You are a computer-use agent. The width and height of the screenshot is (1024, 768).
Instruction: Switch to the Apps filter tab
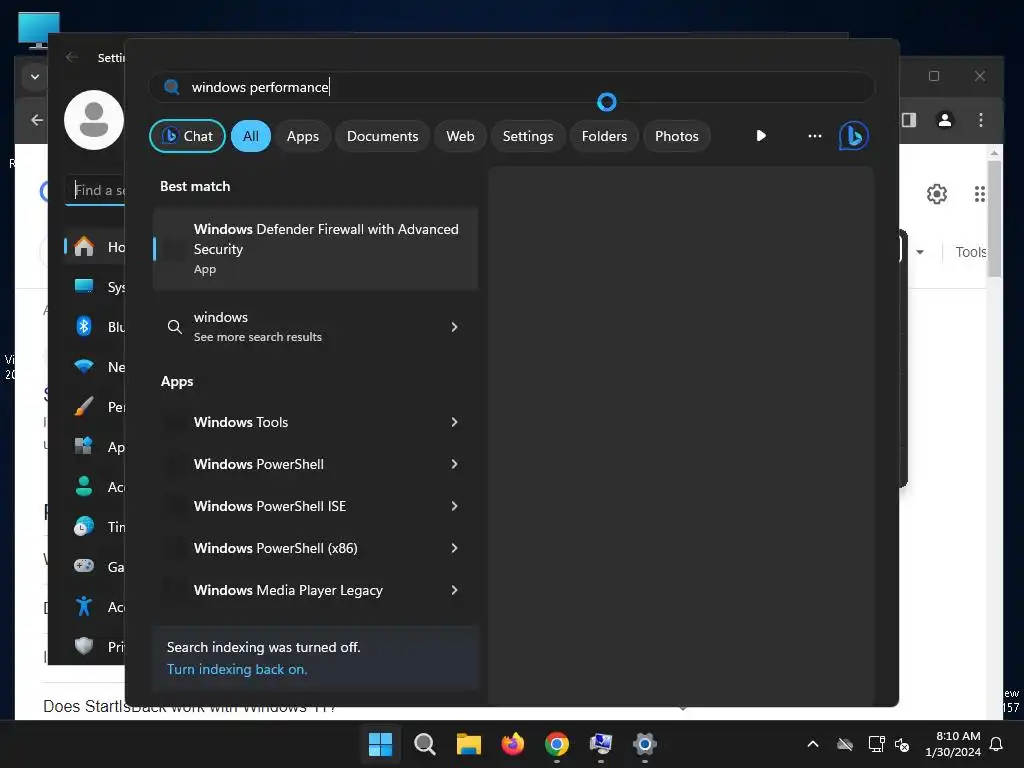coord(302,136)
